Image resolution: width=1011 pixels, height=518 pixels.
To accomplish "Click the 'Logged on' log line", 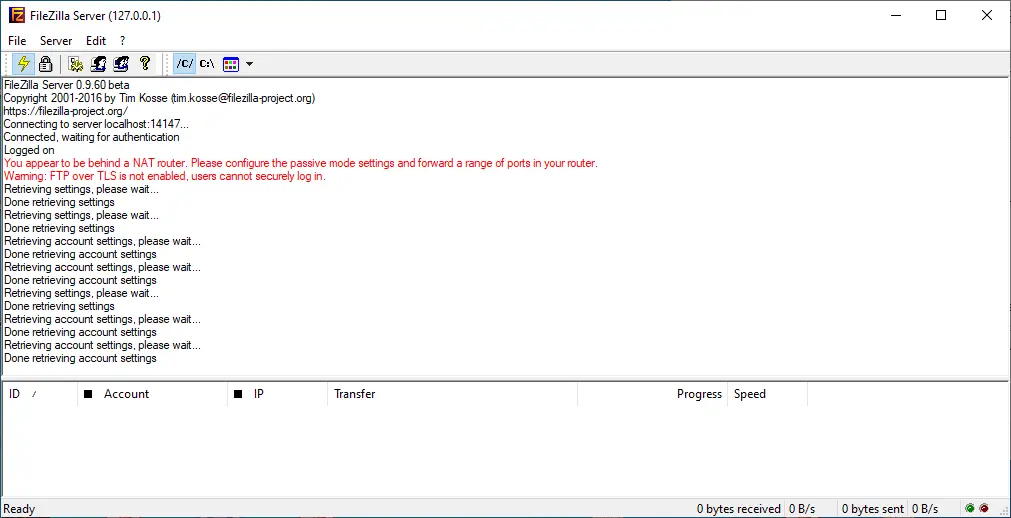I will 29,150.
